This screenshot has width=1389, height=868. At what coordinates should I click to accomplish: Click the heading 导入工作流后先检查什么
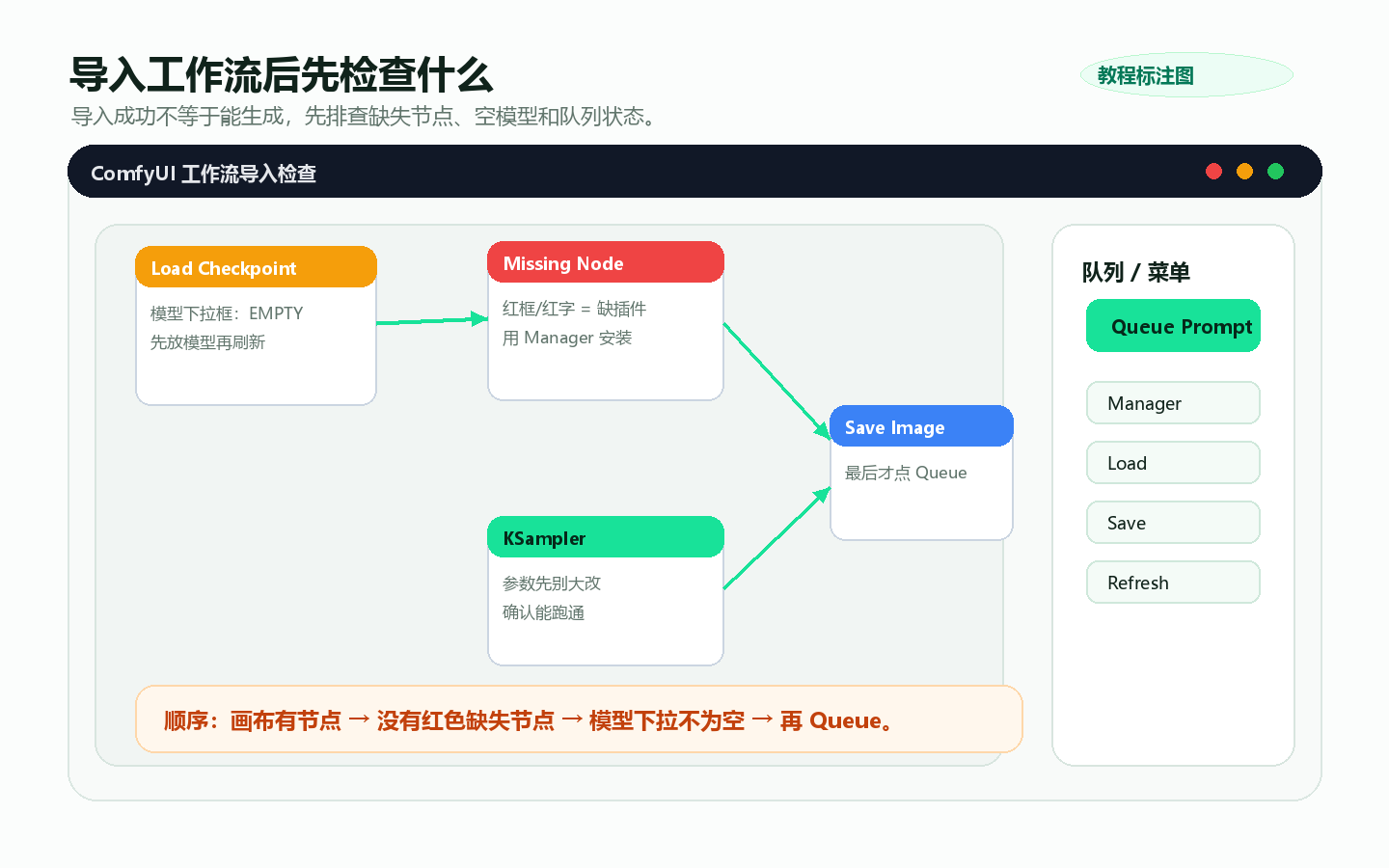pos(281,74)
